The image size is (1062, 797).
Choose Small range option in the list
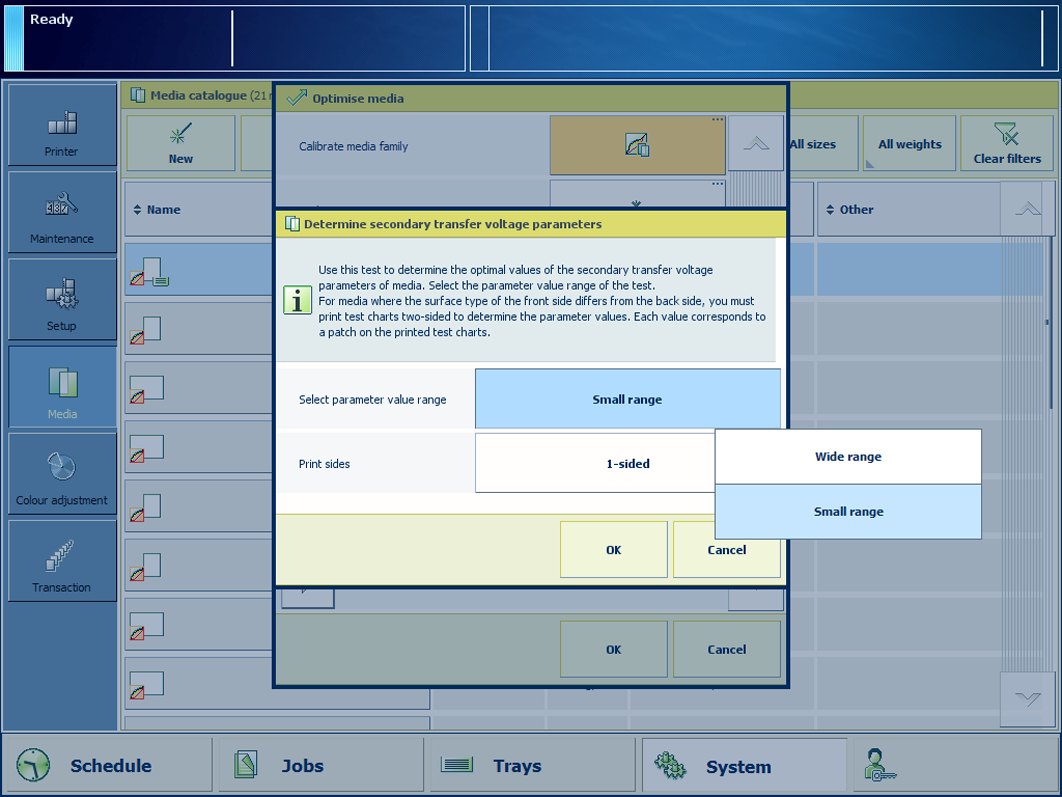tap(848, 512)
